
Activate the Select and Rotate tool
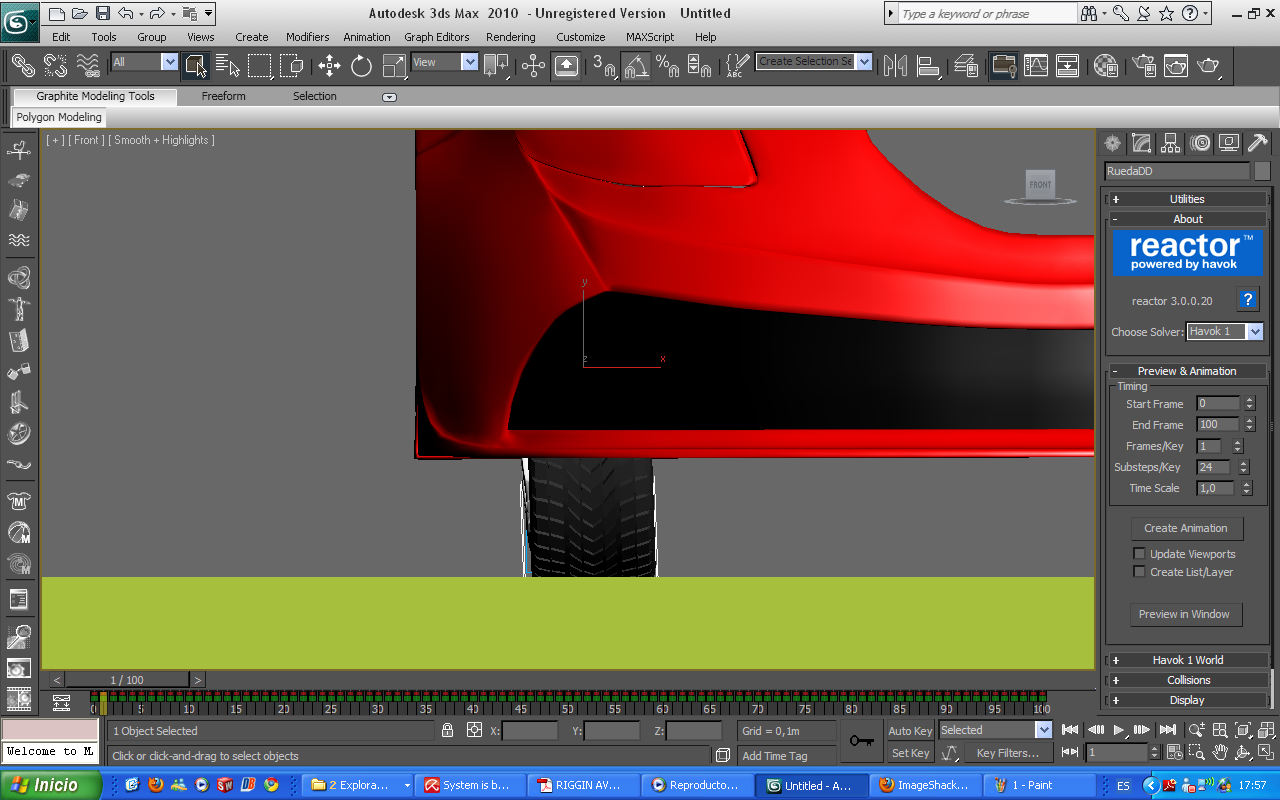(x=361, y=66)
